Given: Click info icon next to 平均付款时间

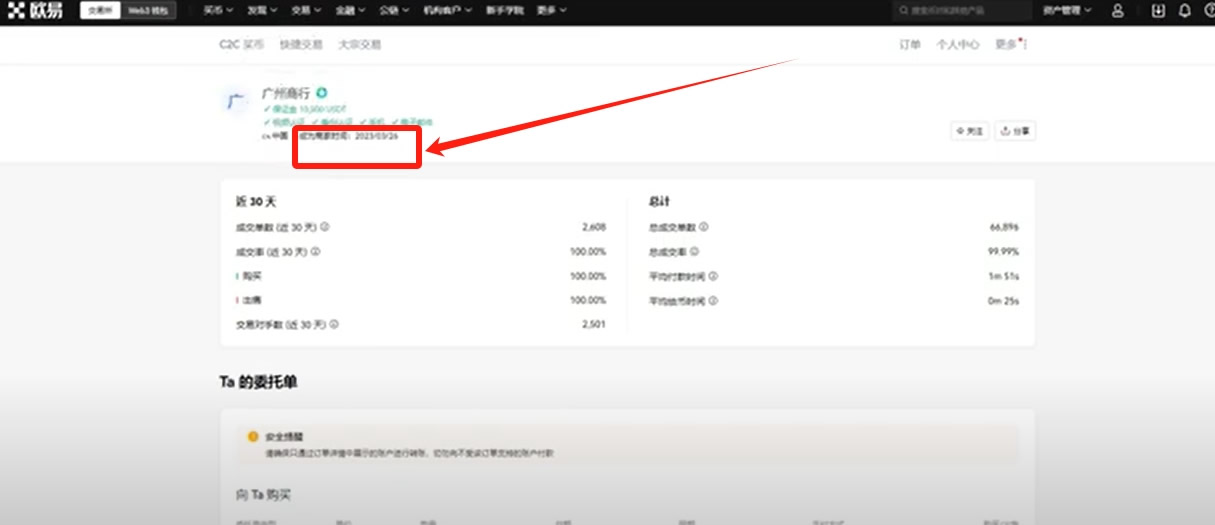Looking at the screenshot, I should (x=713, y=276).
